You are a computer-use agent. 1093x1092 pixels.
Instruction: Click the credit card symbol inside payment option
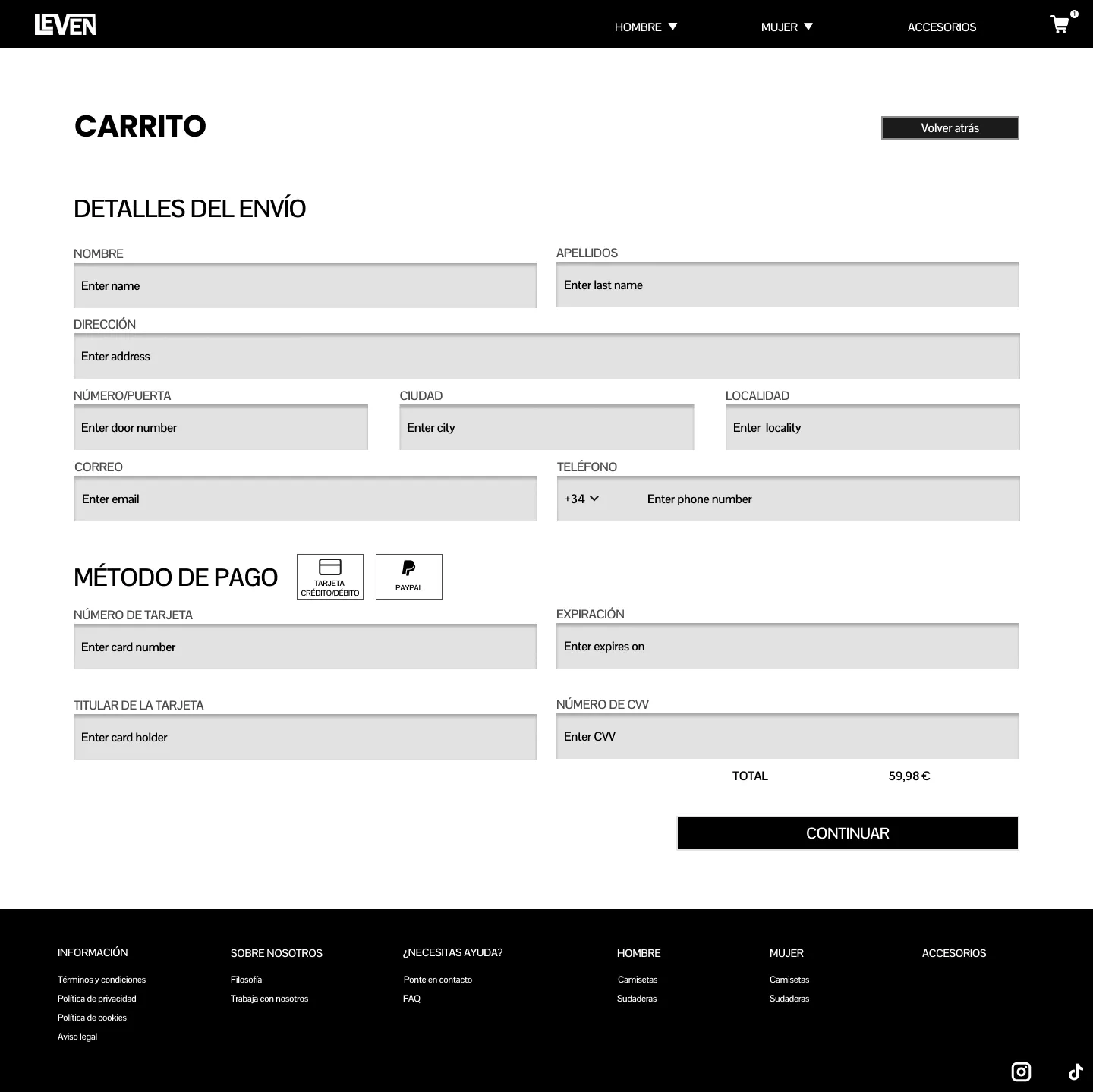tap(330, 567)
